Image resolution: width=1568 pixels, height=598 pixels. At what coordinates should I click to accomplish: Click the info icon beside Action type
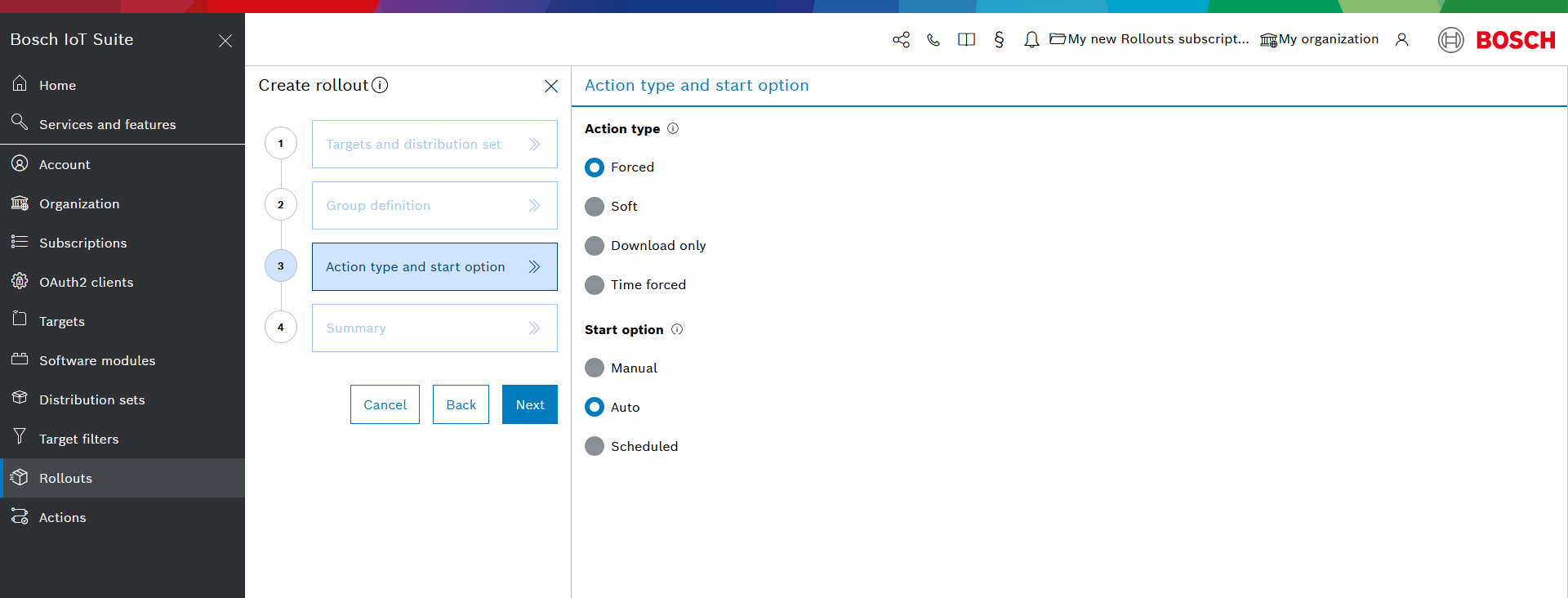click(673, 128)
